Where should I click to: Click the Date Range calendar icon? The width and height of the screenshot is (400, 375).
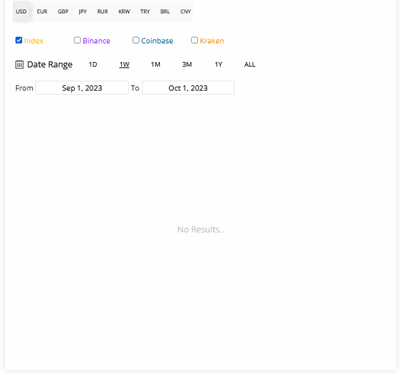[x=19, y=64]
